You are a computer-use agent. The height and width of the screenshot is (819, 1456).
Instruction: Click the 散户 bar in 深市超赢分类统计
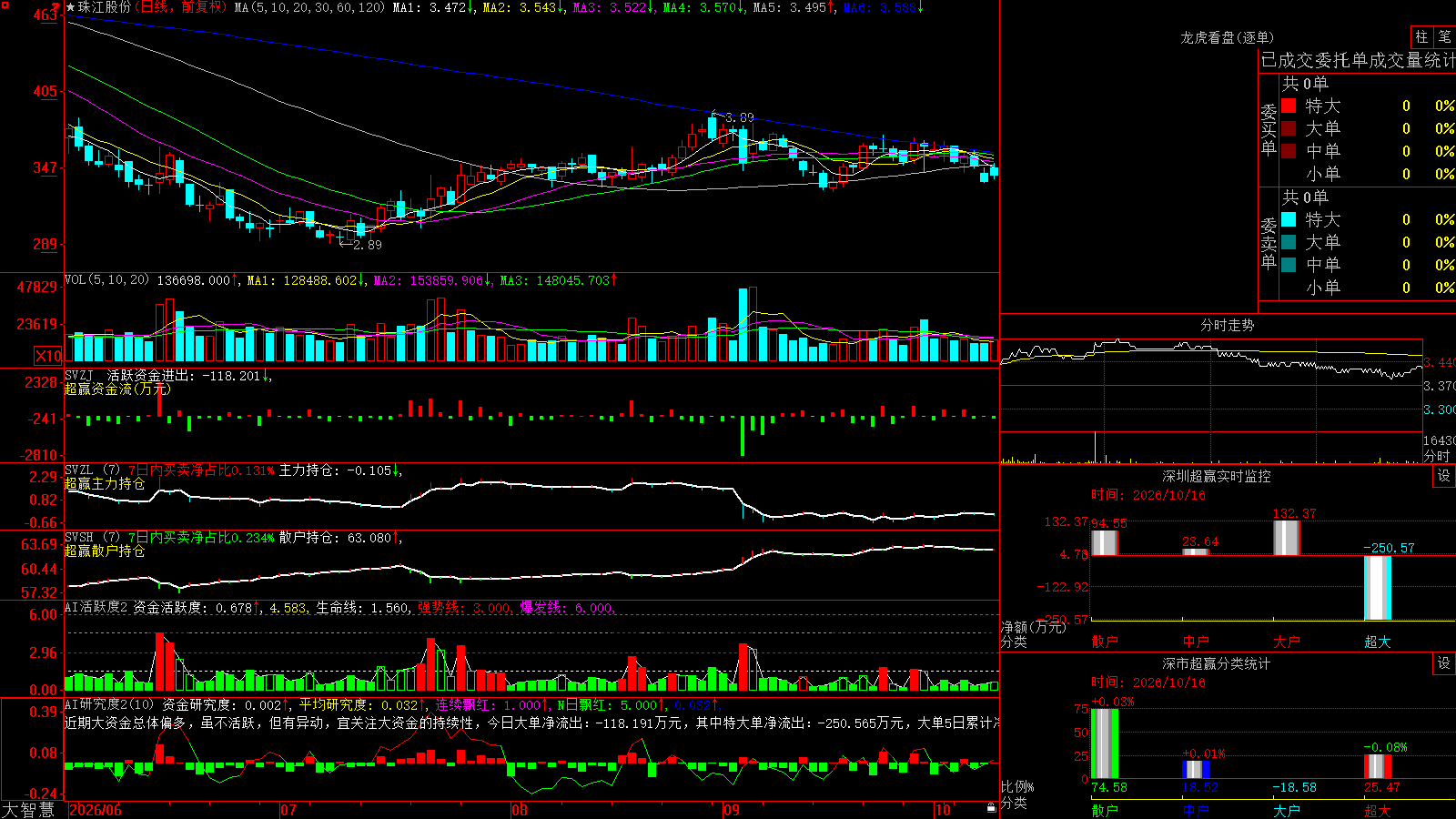point(1104,743)
